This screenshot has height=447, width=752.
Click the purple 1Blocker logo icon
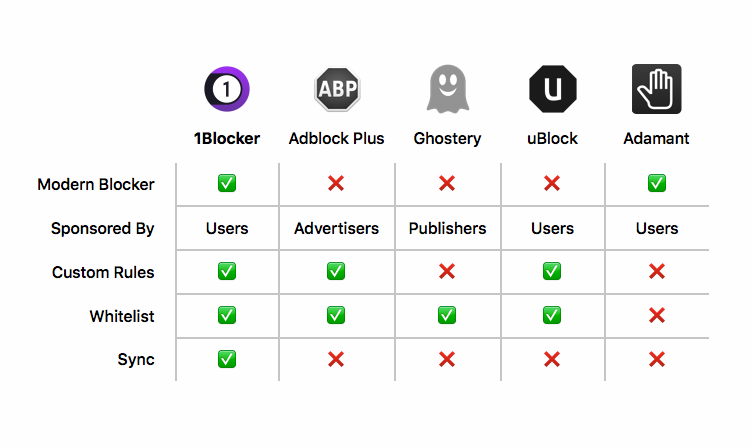(227, 89)
